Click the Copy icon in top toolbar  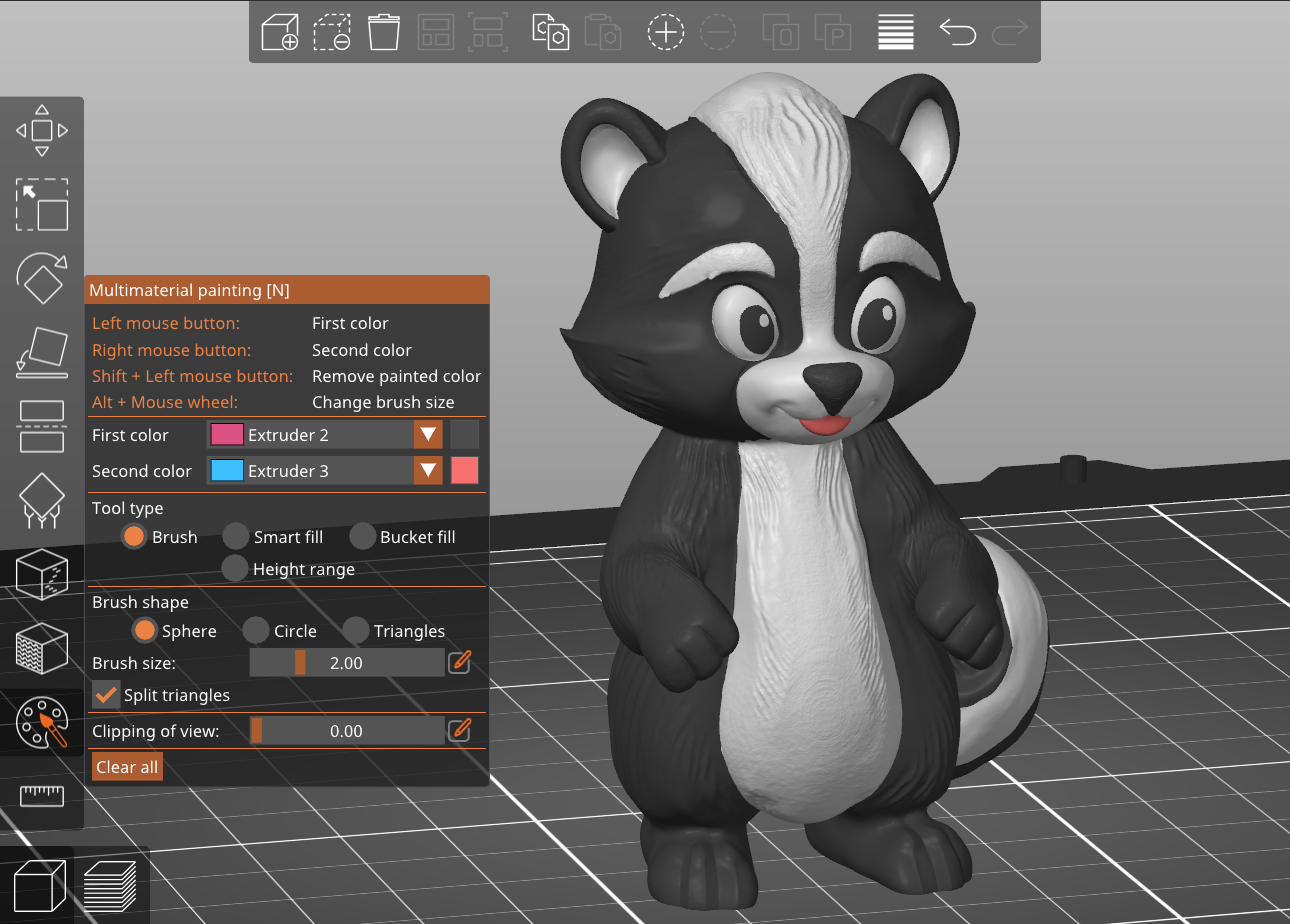550,32
